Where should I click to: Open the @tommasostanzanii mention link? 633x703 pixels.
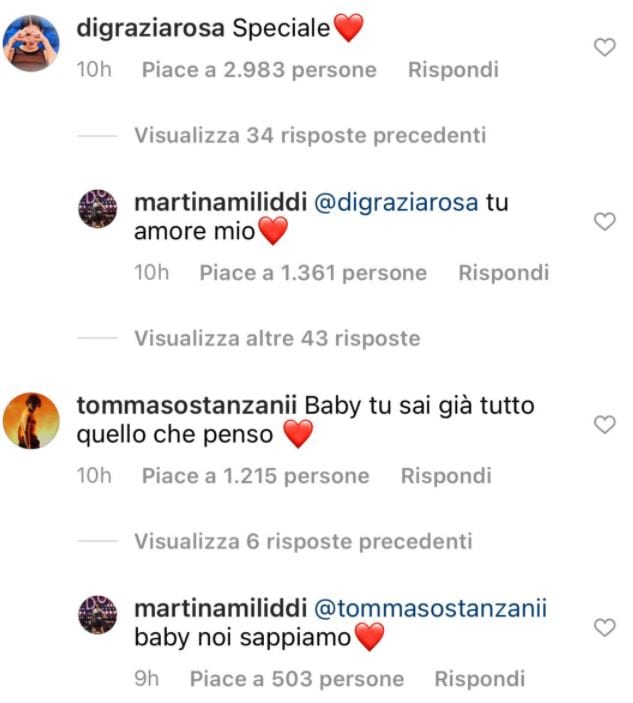click(430, 608)
